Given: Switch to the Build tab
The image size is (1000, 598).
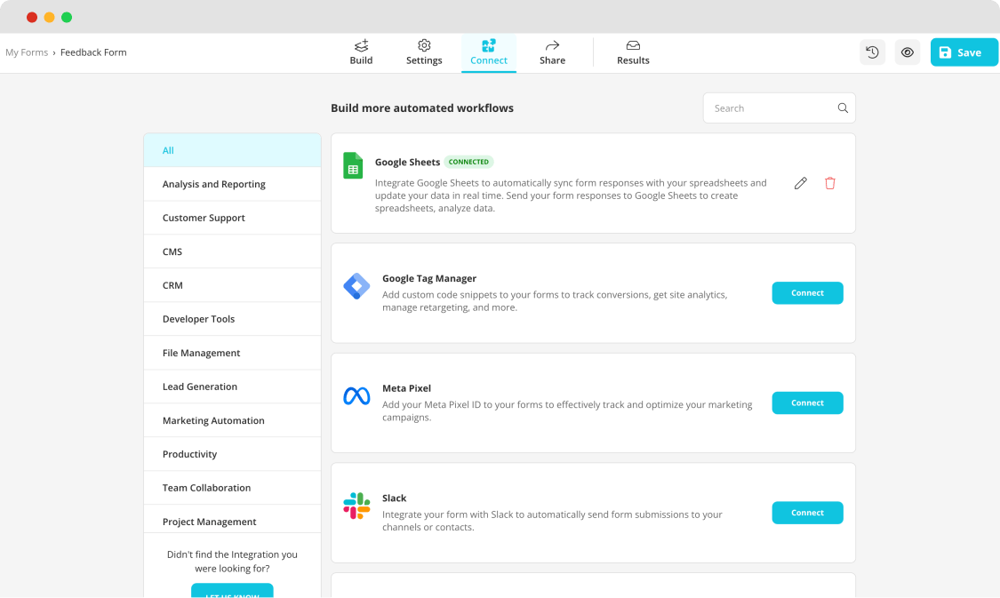Looking at the screenshot, I should 361,52.
